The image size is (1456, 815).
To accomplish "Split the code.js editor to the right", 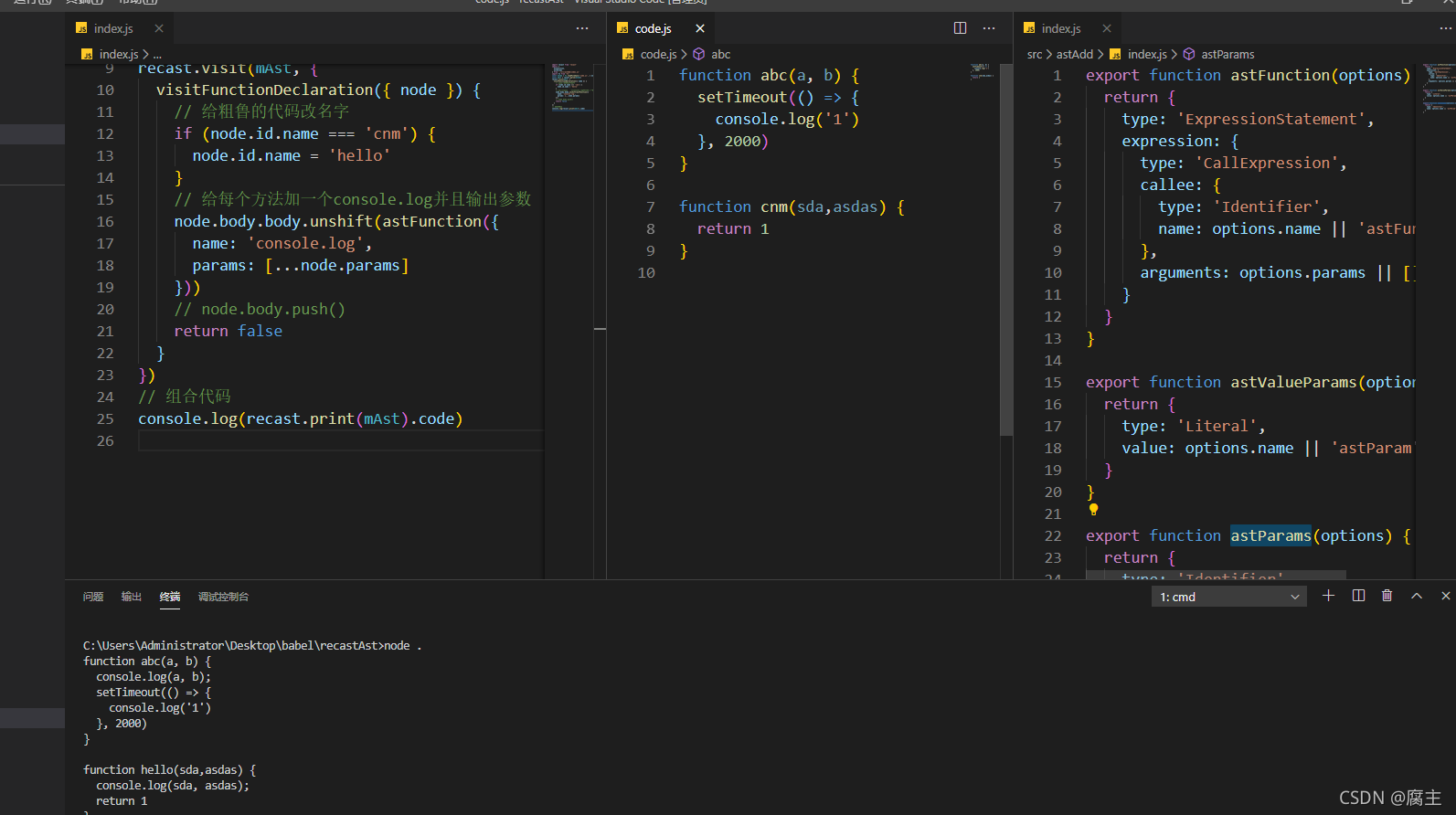I will pyautogui.click(x=960, y=28).
